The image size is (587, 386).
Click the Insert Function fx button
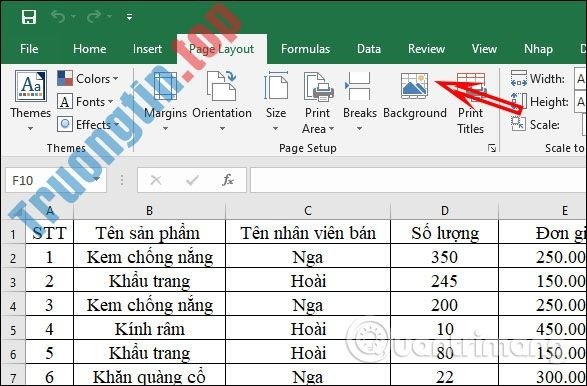coord(228,180)
